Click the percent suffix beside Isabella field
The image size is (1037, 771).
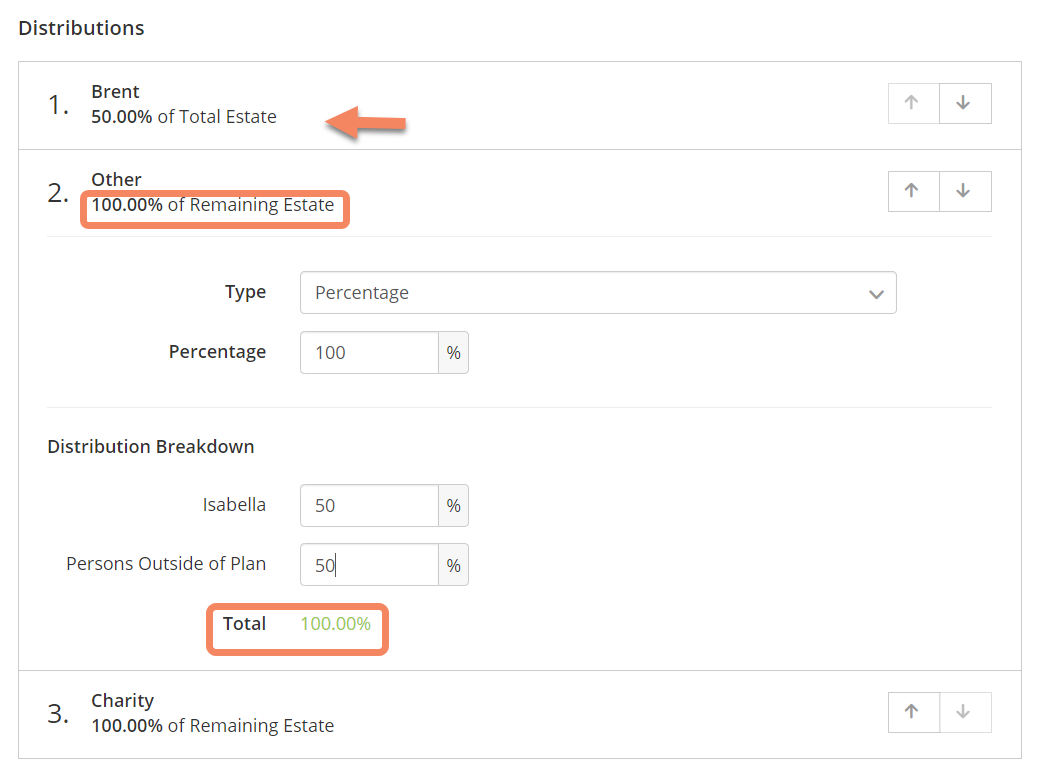coord(453,506)
